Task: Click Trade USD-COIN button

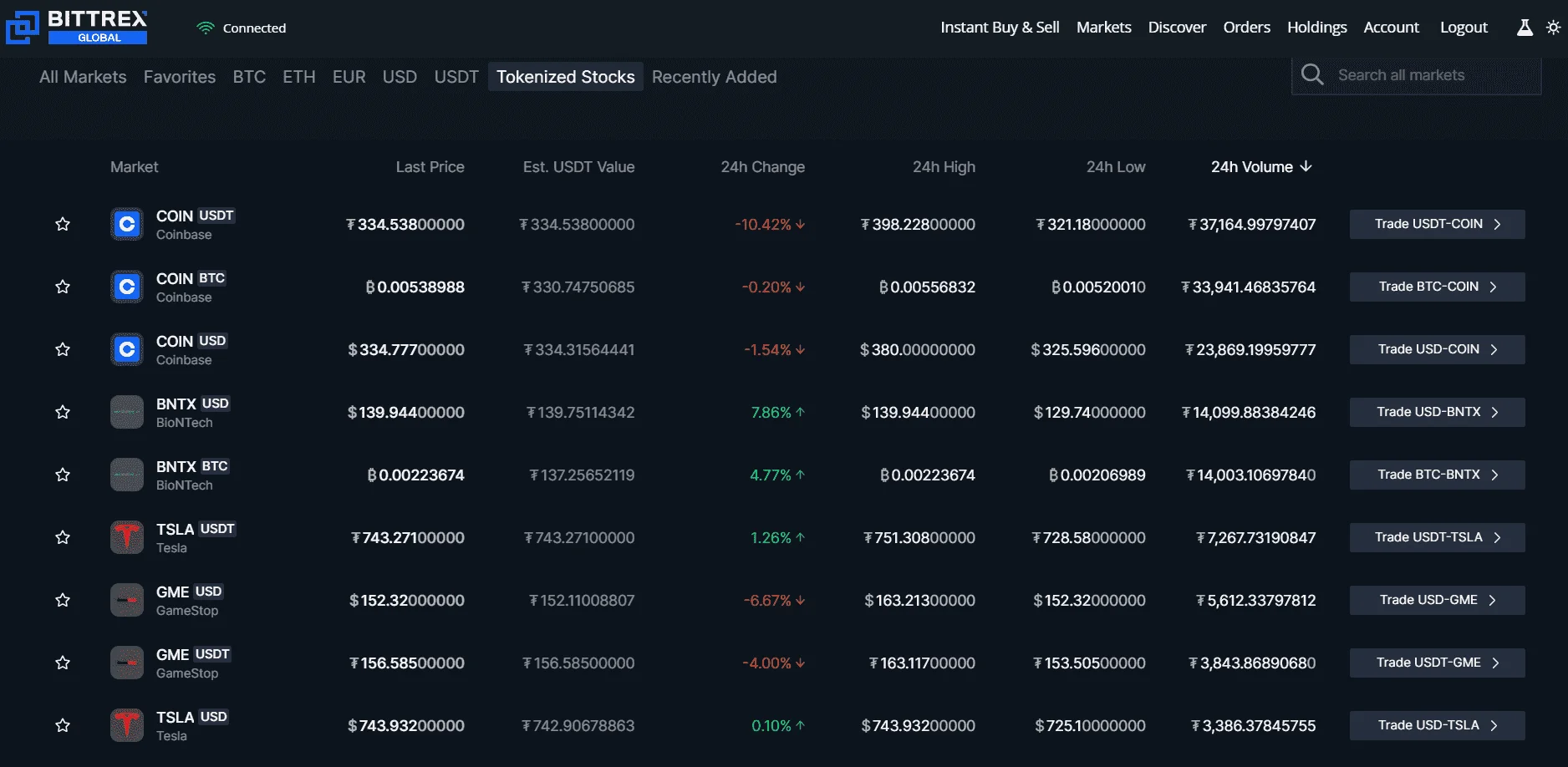Action: 1437,349
